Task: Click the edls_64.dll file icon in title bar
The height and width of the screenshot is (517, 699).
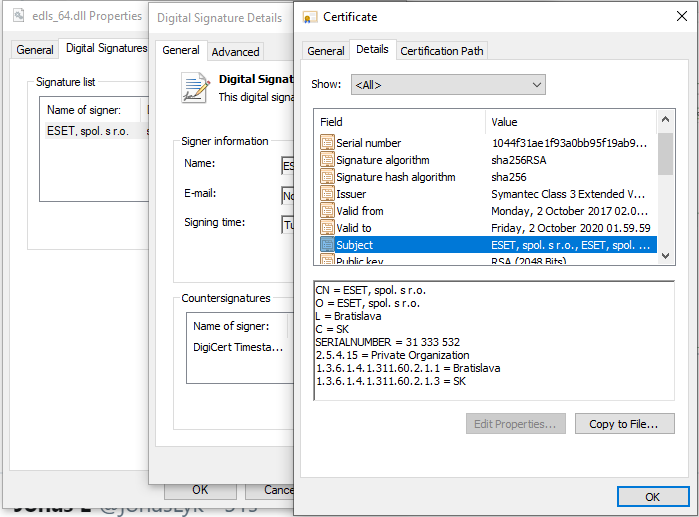Action: (x=19, y=16)
